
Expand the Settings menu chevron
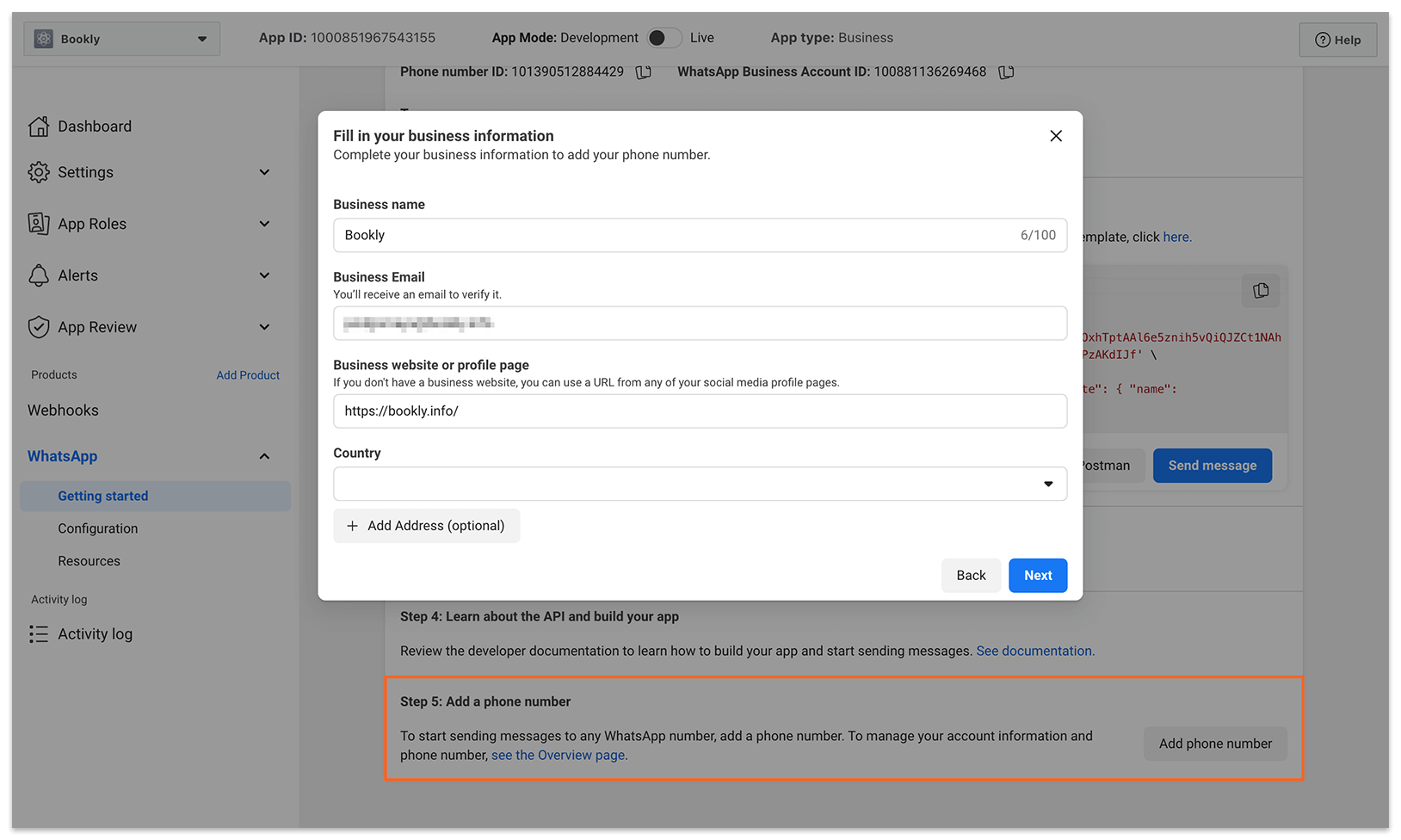point(264,172)
